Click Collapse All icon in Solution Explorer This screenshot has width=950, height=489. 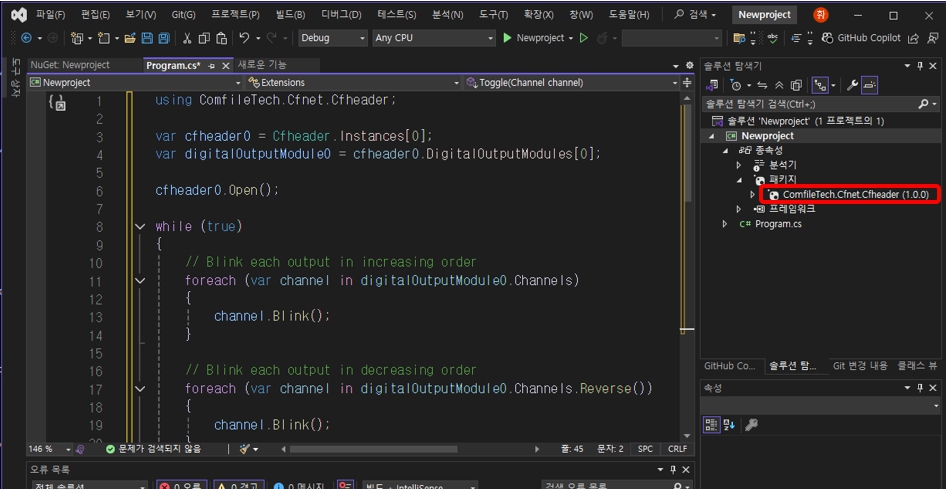[780, 86]
